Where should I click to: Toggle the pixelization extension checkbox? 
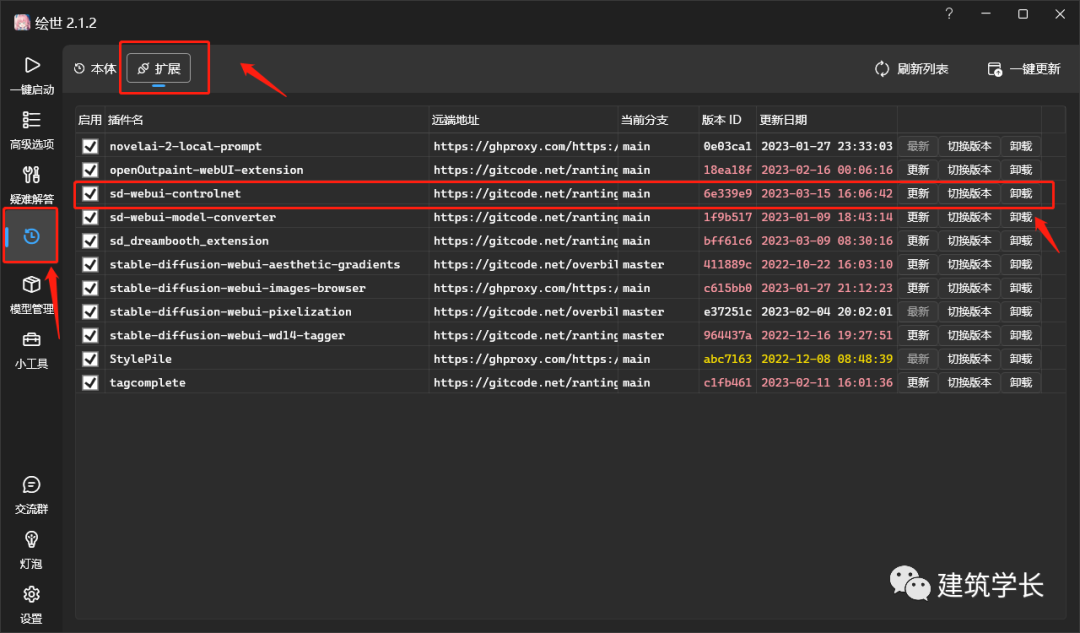90,311
